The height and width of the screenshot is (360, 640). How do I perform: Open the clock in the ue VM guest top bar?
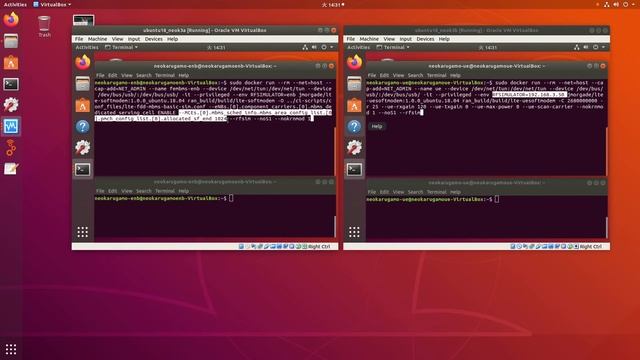[x=488, y=48]
